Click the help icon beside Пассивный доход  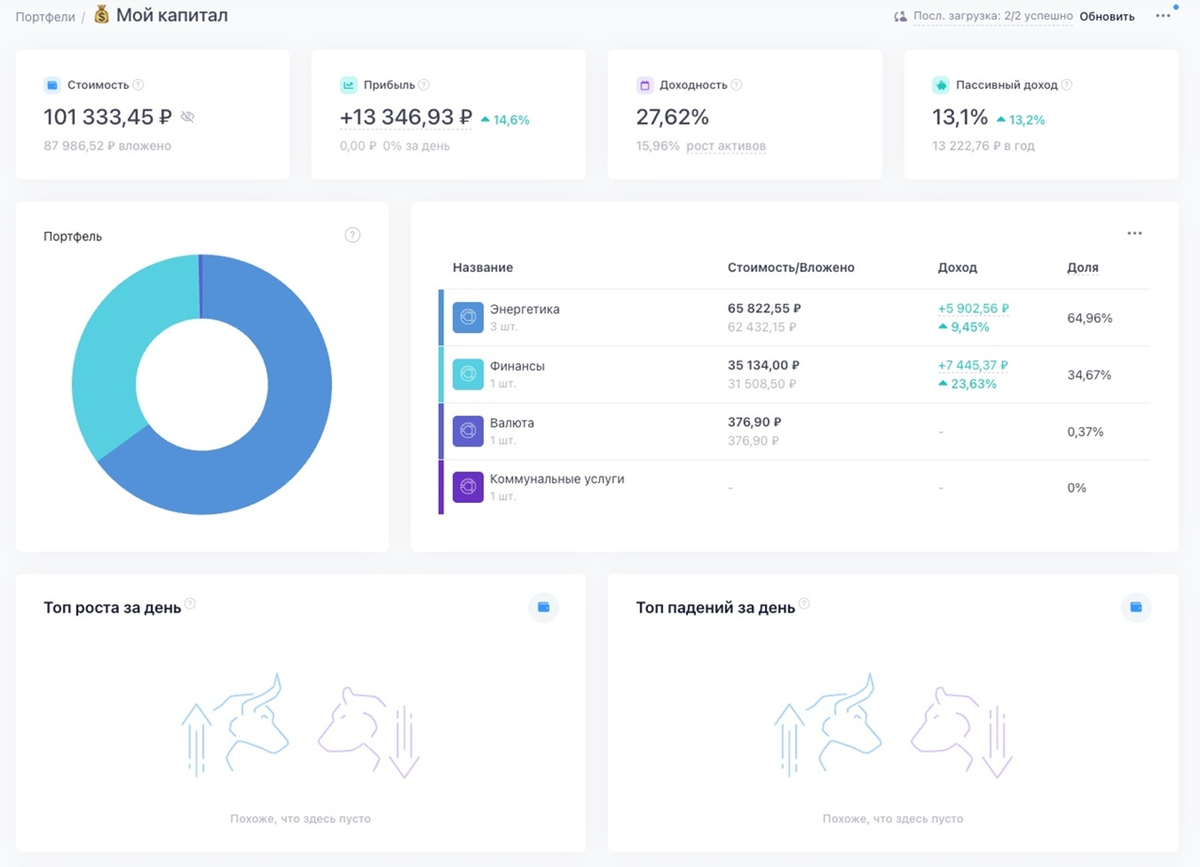(x=1067, y=85)
